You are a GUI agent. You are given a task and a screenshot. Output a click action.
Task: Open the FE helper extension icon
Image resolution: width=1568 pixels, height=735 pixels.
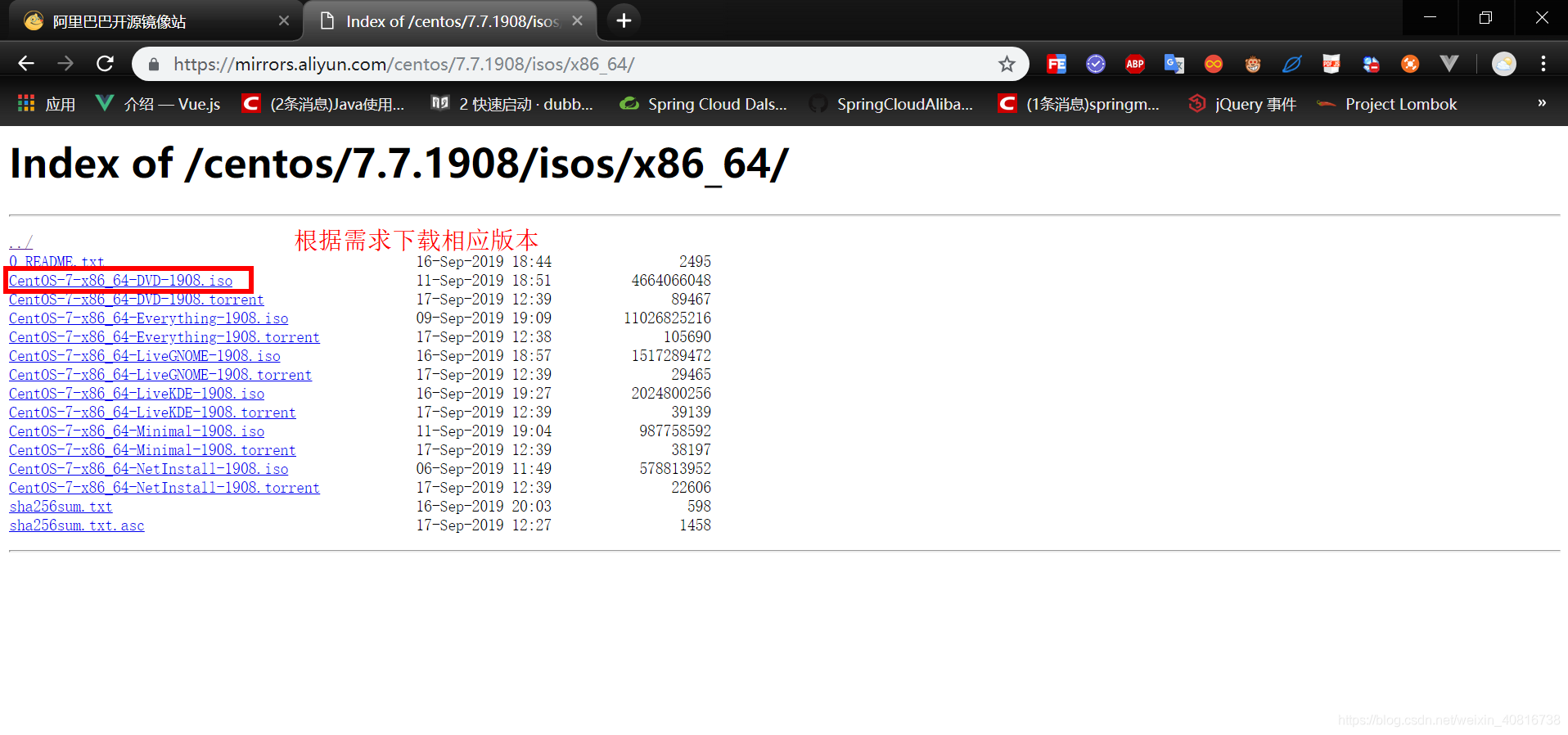click(x=1057, y=64)
